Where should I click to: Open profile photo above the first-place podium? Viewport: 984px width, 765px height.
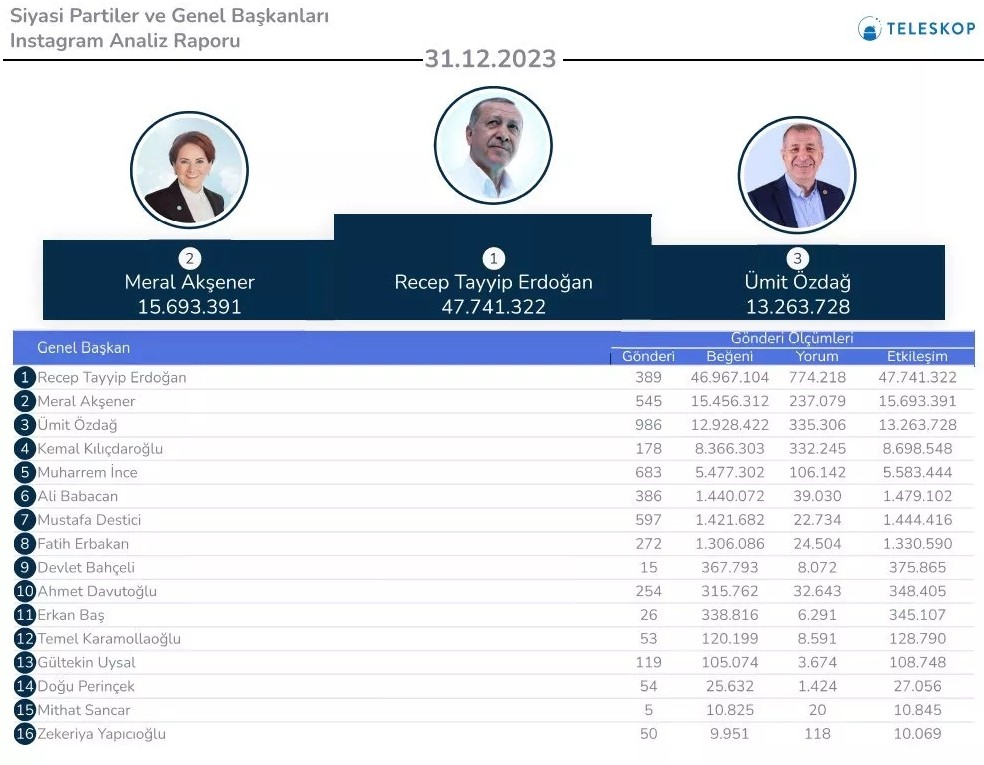493,145
